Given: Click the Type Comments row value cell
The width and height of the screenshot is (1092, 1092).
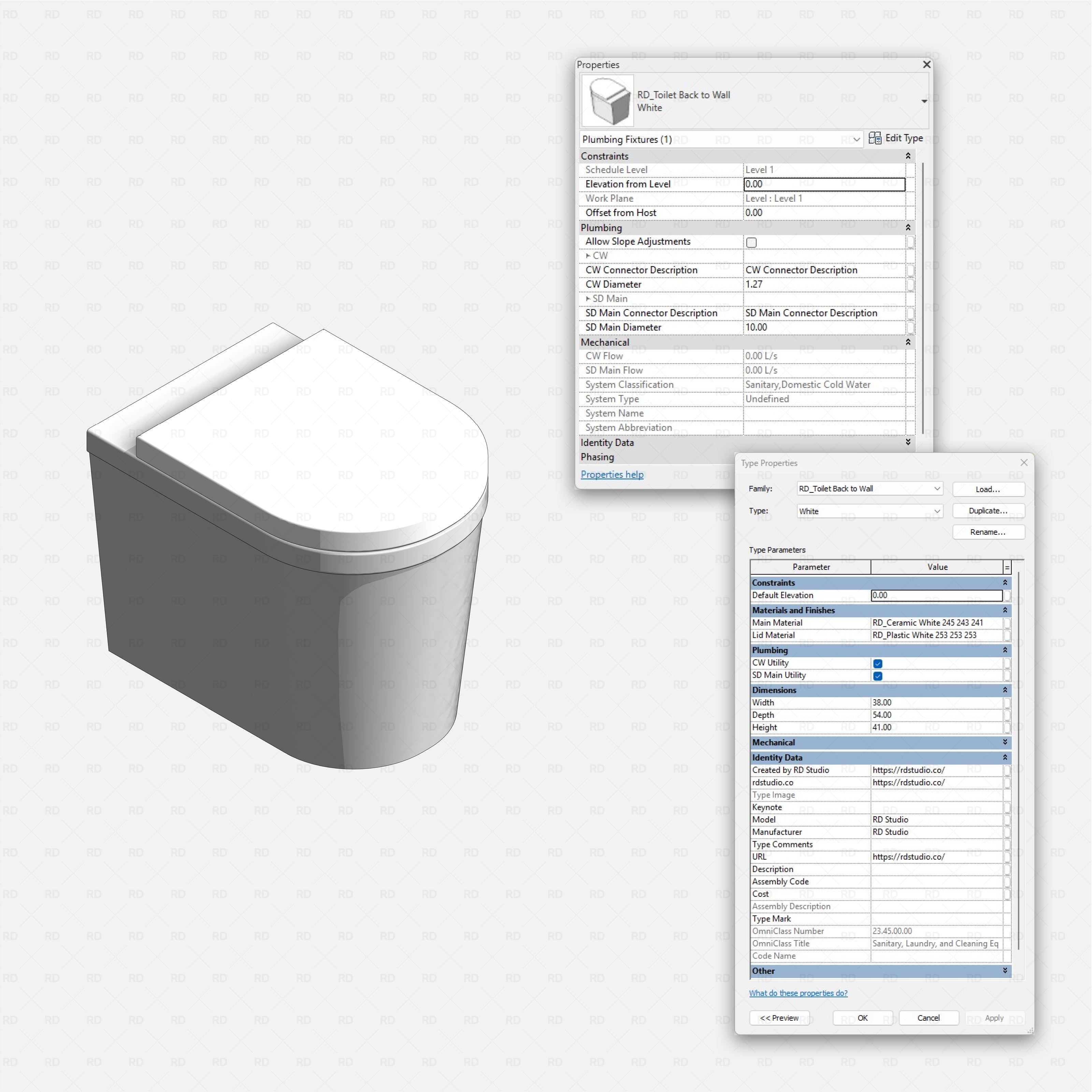Looking at the screenshot, I should click(x=937, y=845).
